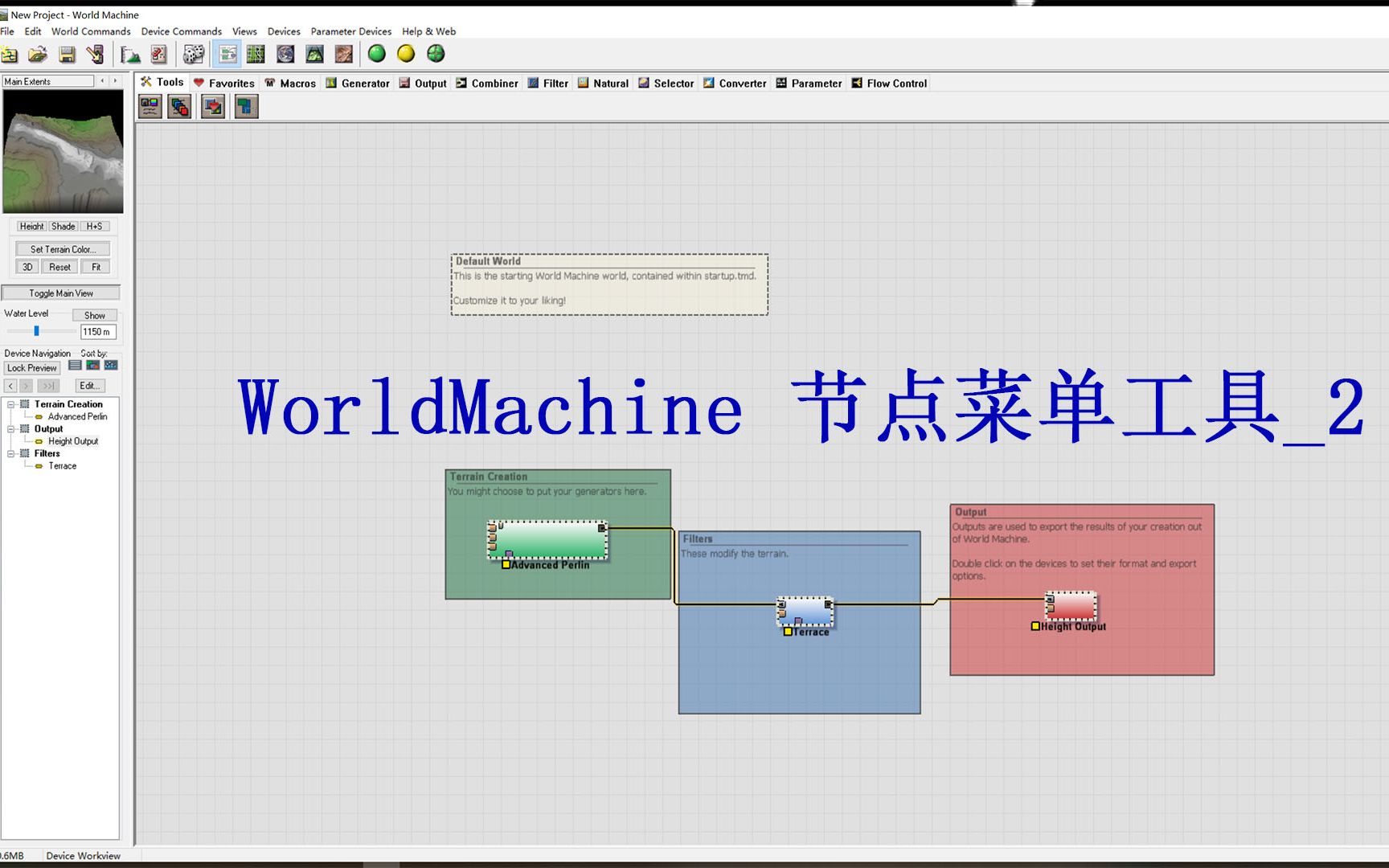Open the Edit menu
This screenshot has width=1389, height=868.
tap(33, 31)
